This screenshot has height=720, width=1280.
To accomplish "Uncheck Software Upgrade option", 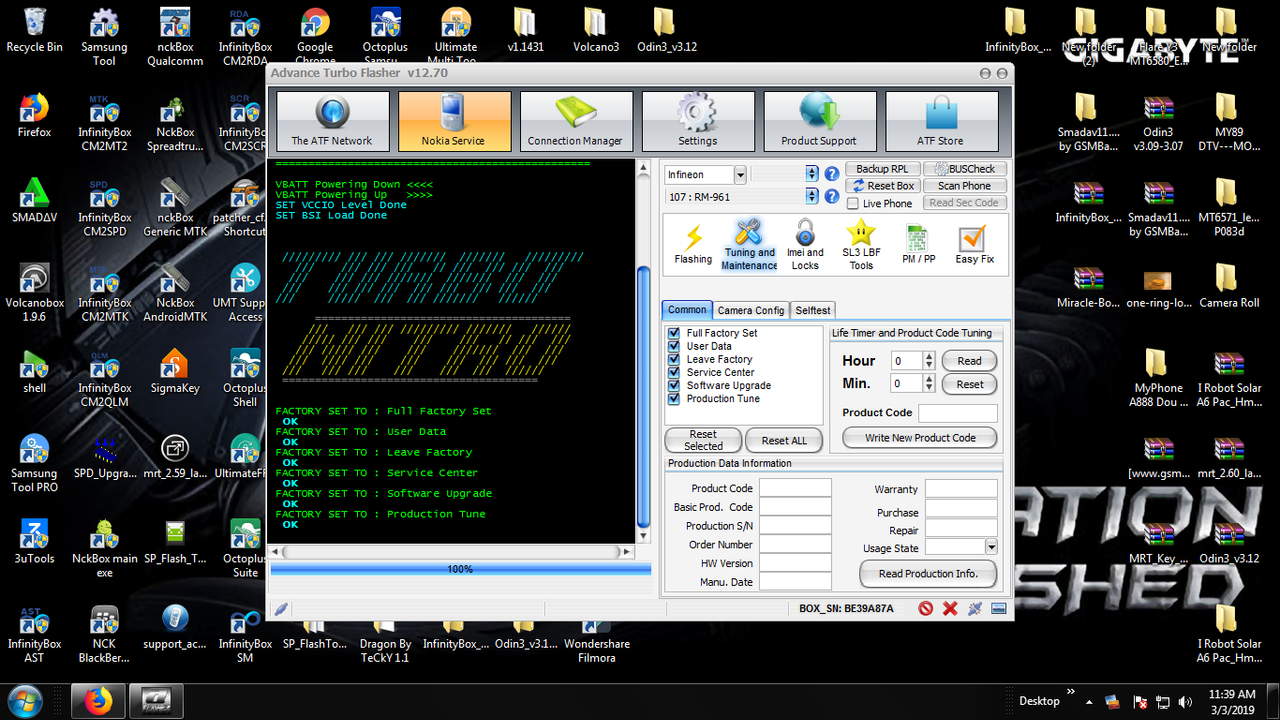I will click(x=674, y=385).
